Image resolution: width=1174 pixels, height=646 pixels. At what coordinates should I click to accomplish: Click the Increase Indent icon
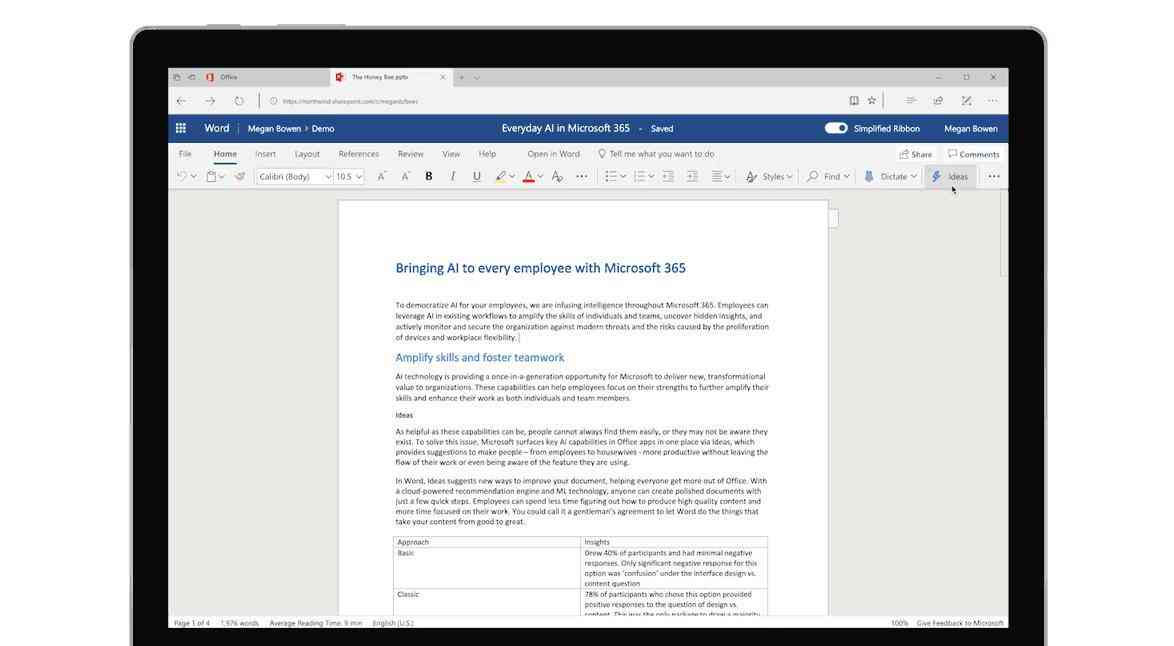point(693,177)
